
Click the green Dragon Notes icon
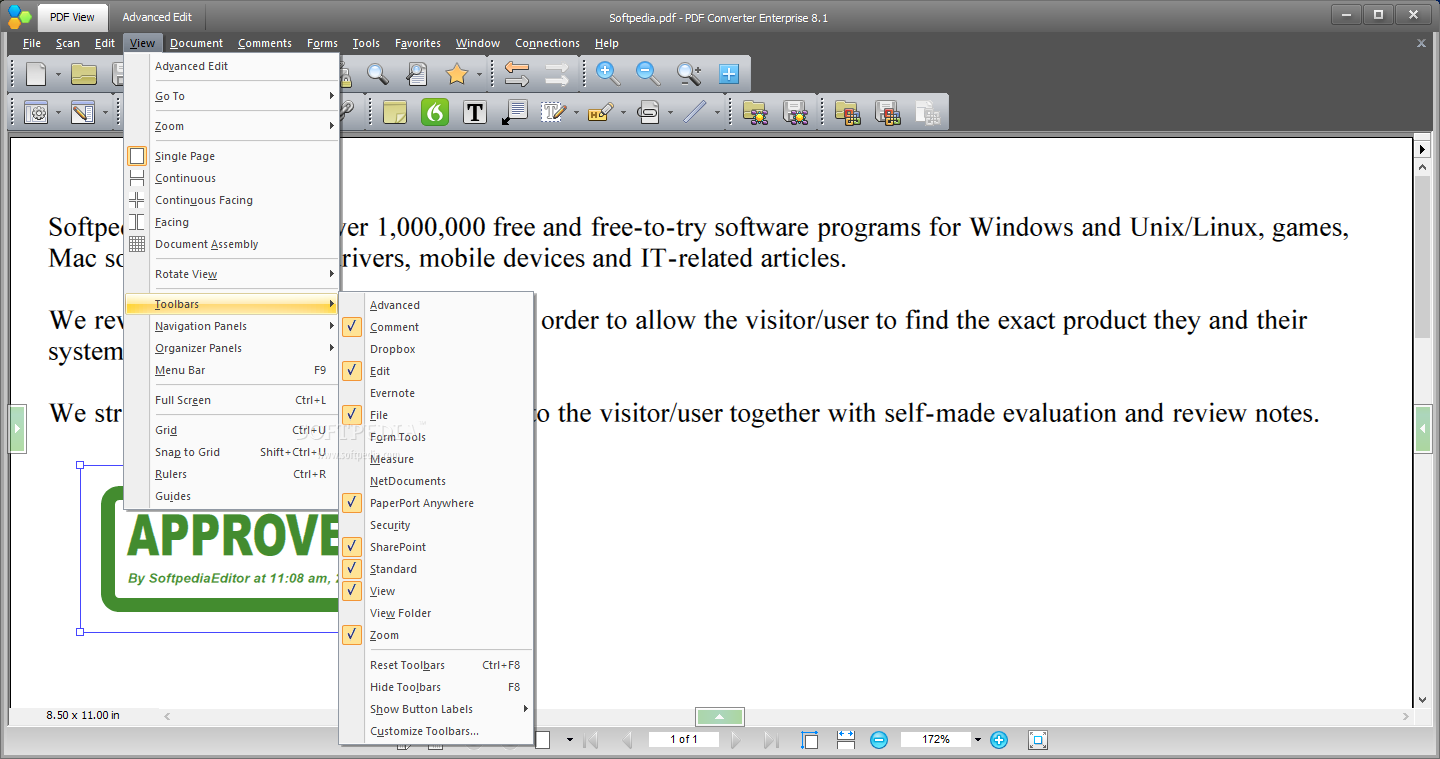(435, 112)
